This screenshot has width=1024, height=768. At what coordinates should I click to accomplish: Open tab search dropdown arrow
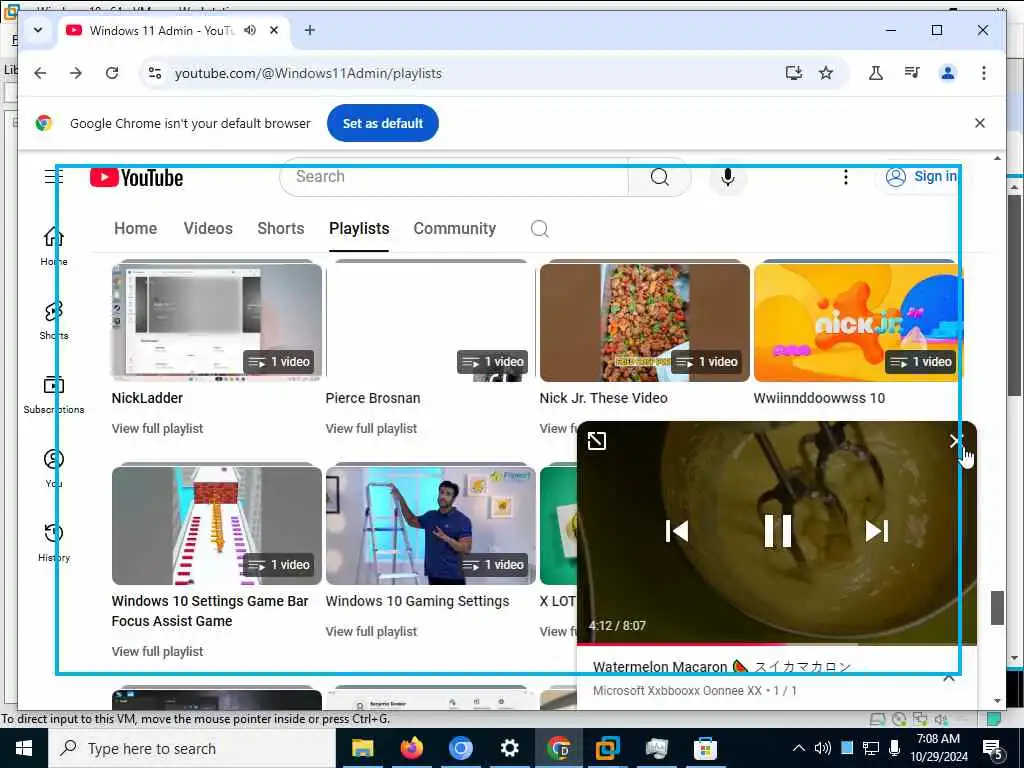(x=38, y=30)
